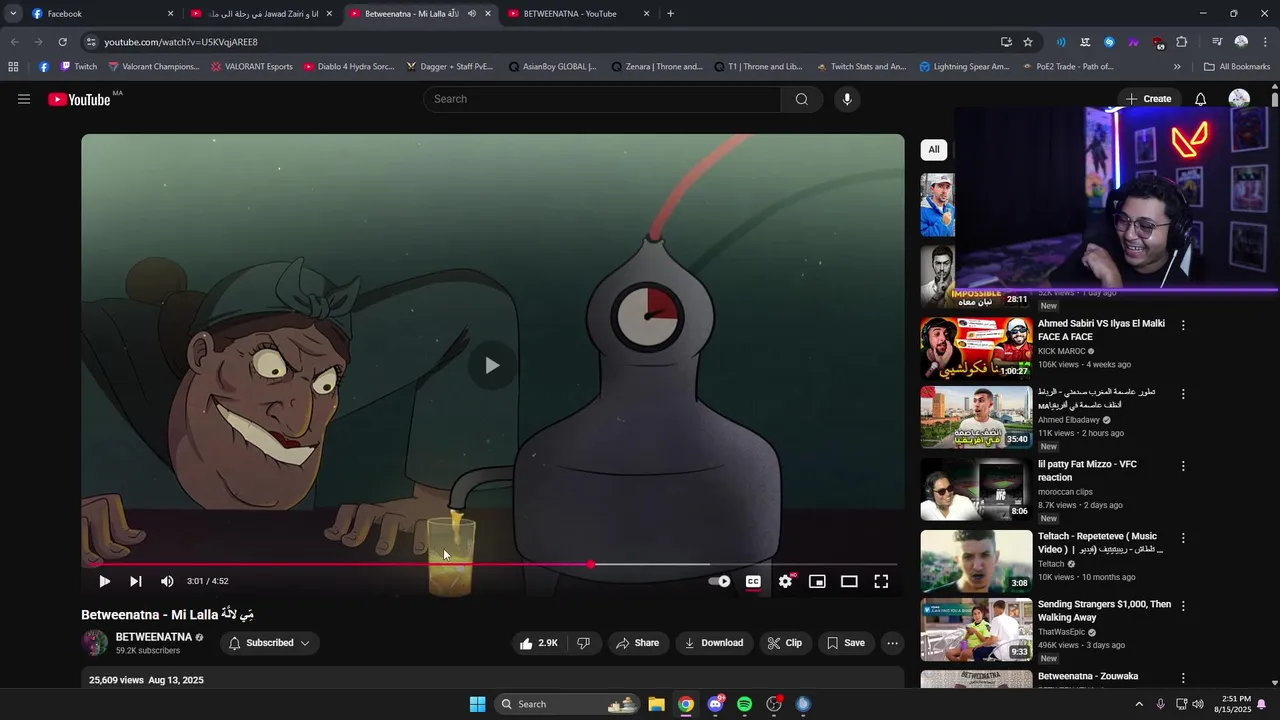Toggle the autoplay switch in the player

pyautogui.click(x=720, y=581)
